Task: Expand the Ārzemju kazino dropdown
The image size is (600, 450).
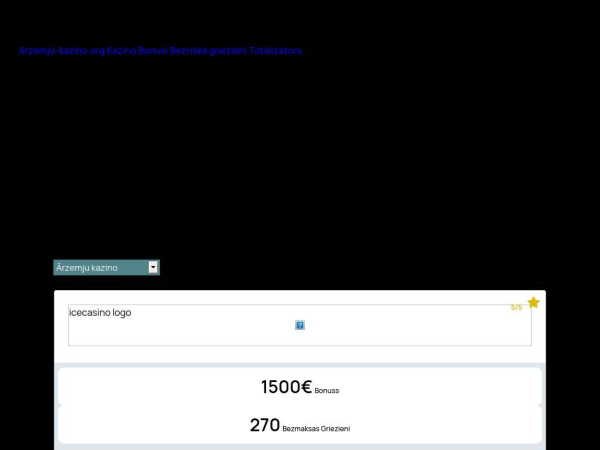Action: tap(106, 267)
